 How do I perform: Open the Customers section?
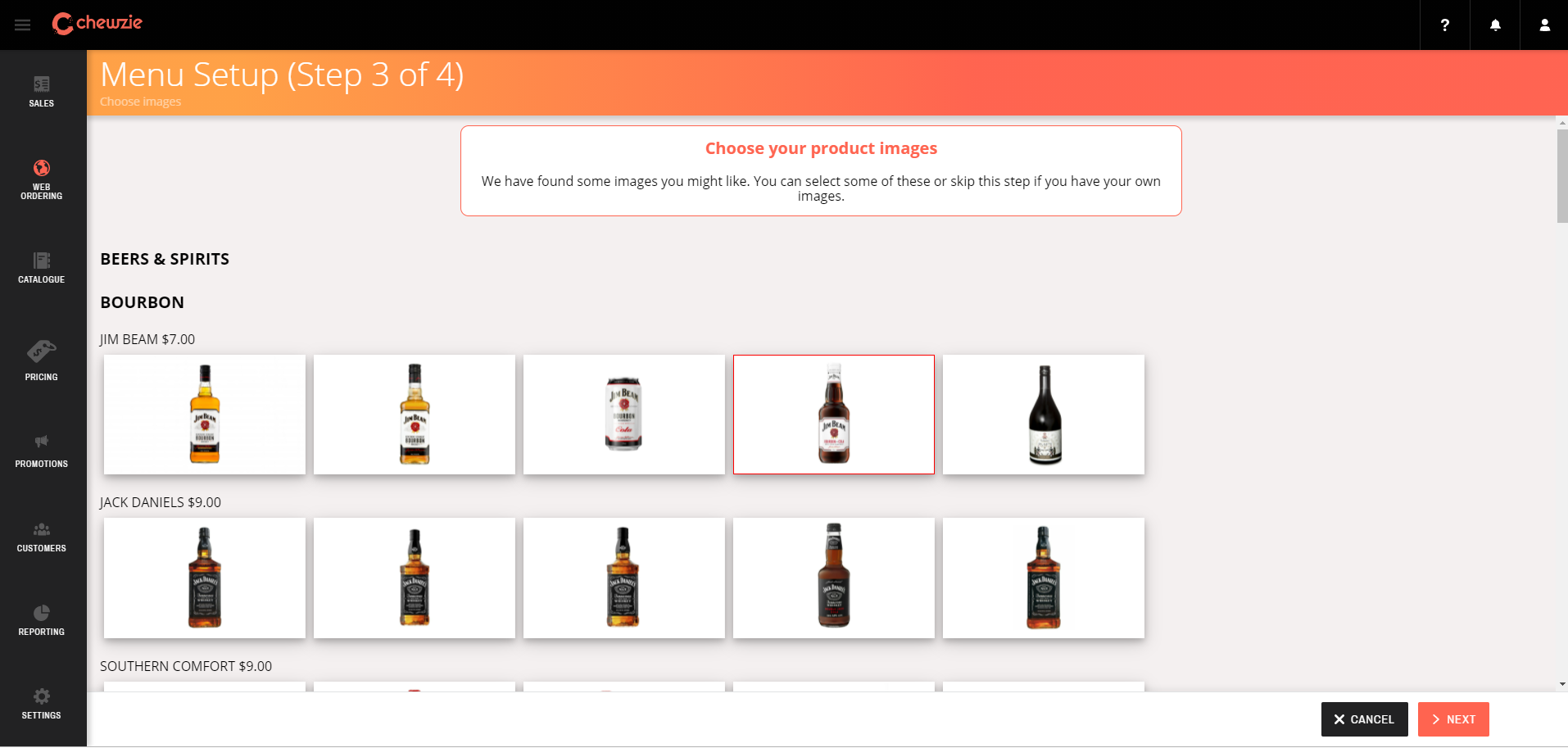[42, 537]
